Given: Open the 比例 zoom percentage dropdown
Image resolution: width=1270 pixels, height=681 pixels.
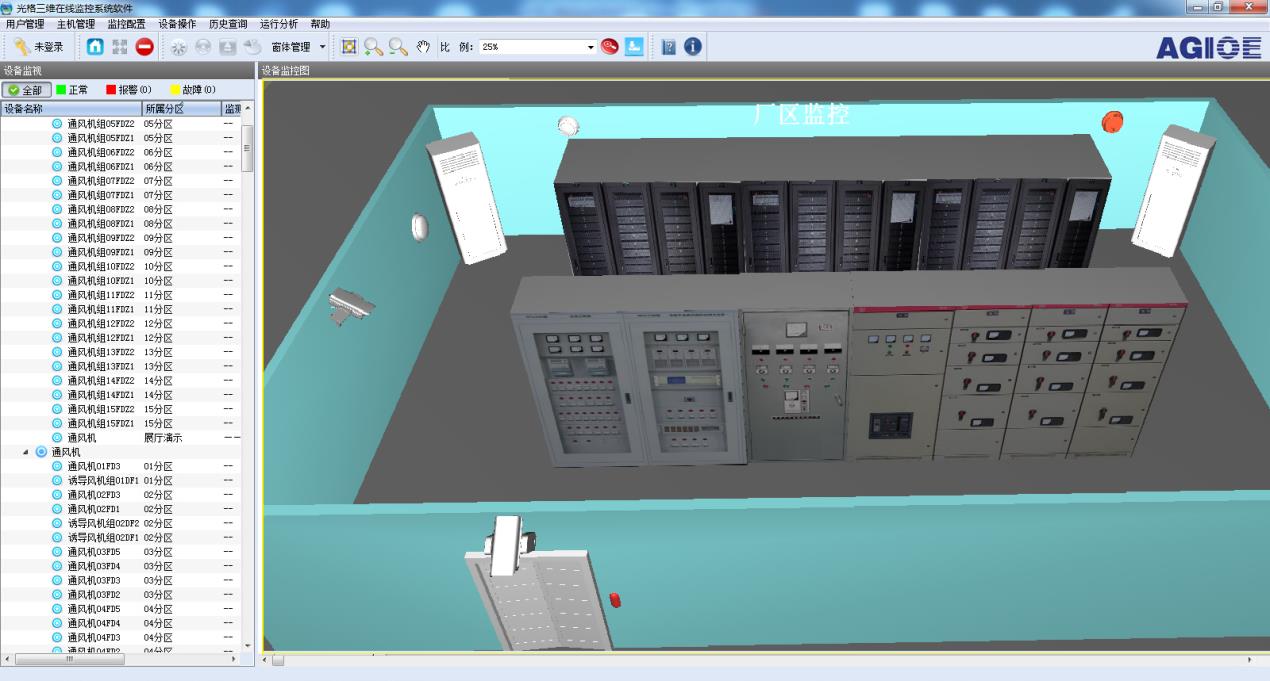Looking at the screenshot, I should click(590, 47).
